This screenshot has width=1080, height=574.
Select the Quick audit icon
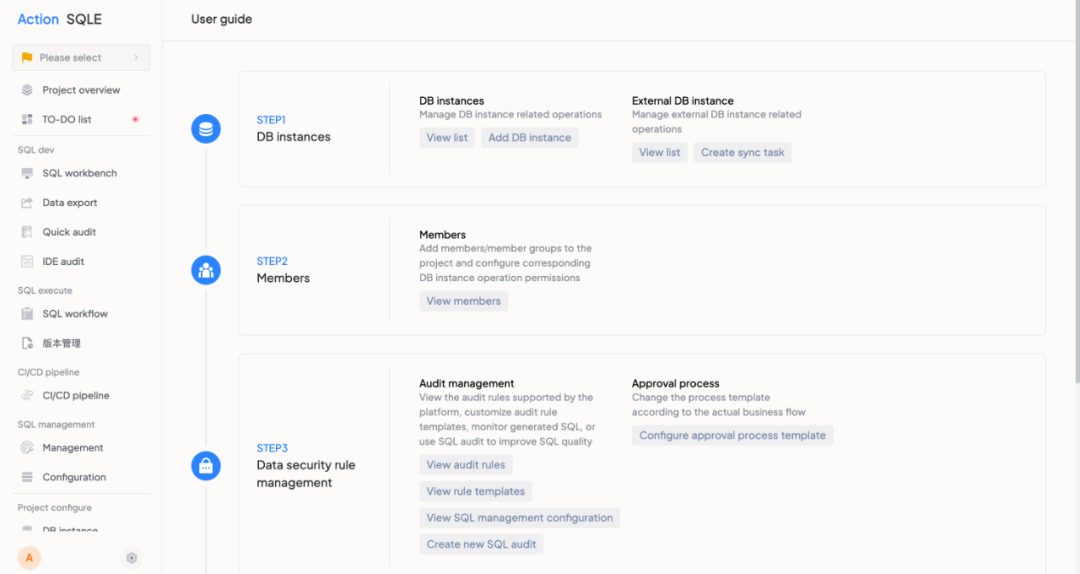coord(27,232)
